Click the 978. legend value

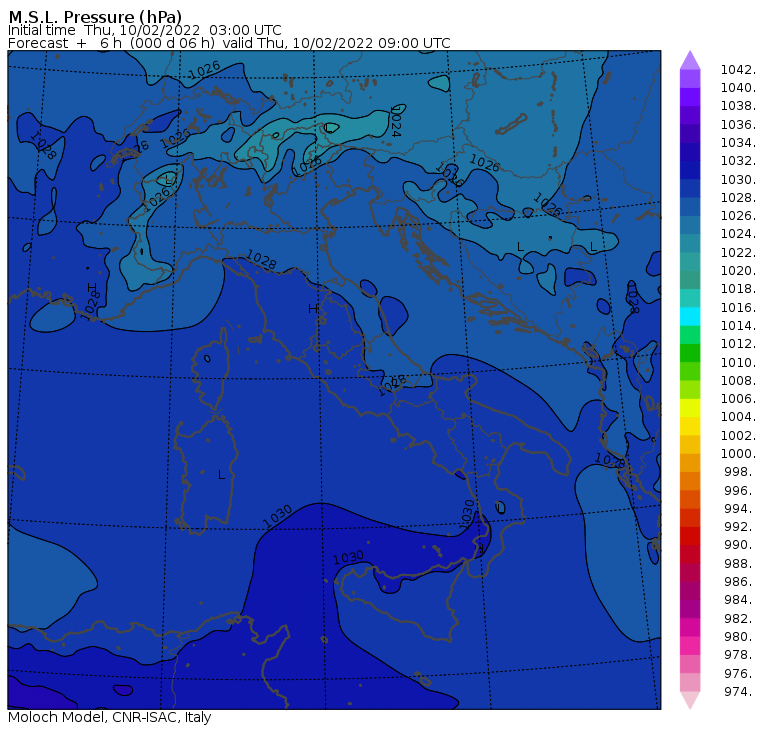(x=740, y=654)
